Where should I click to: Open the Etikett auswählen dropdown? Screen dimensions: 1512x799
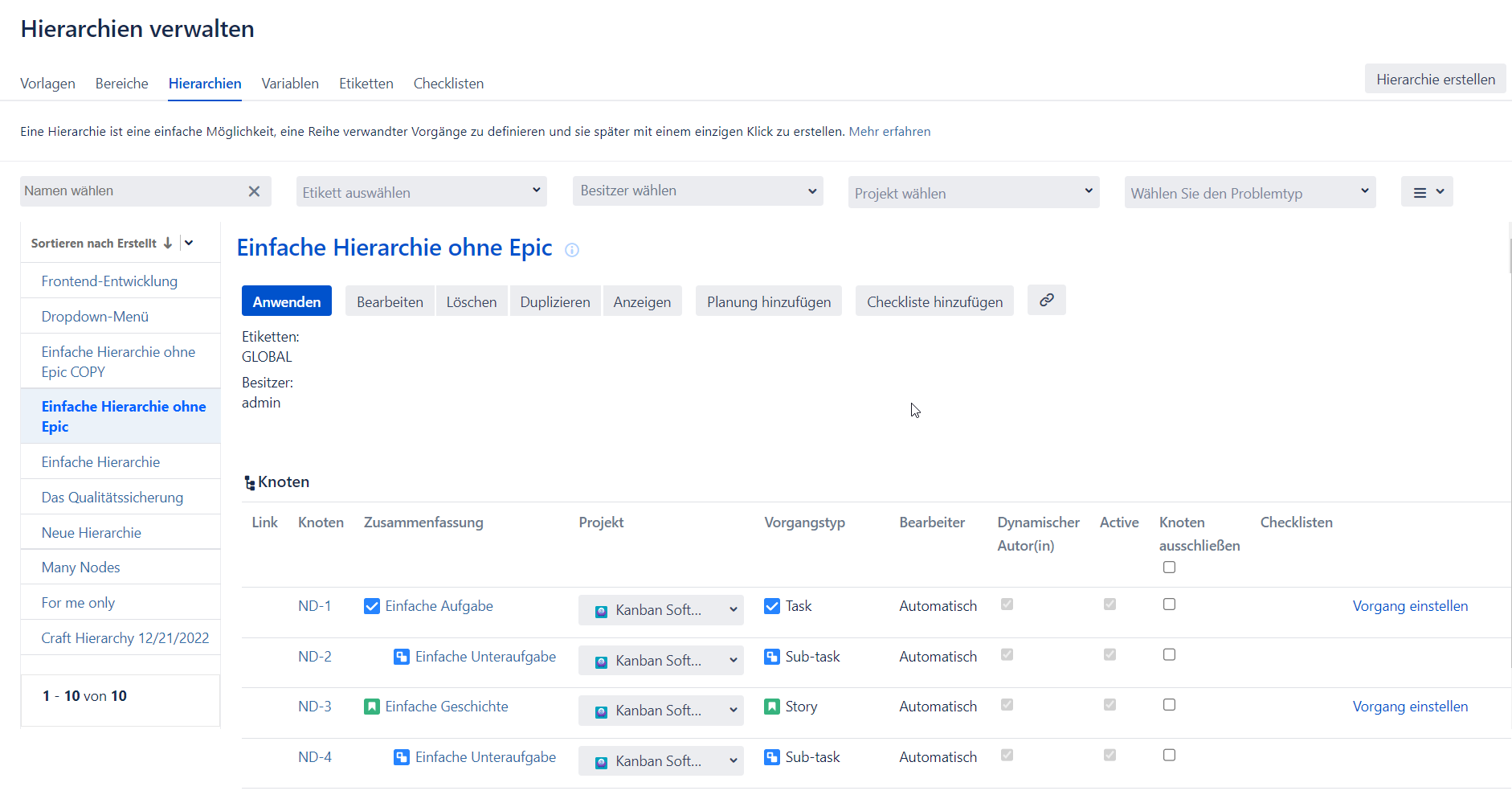point(421,192)
